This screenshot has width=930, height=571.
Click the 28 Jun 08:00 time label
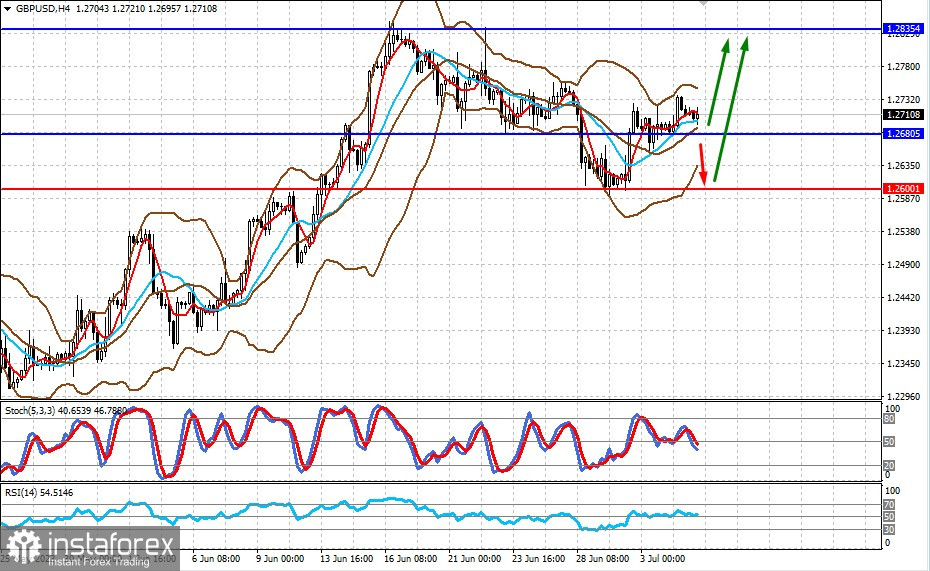[603, 559]
